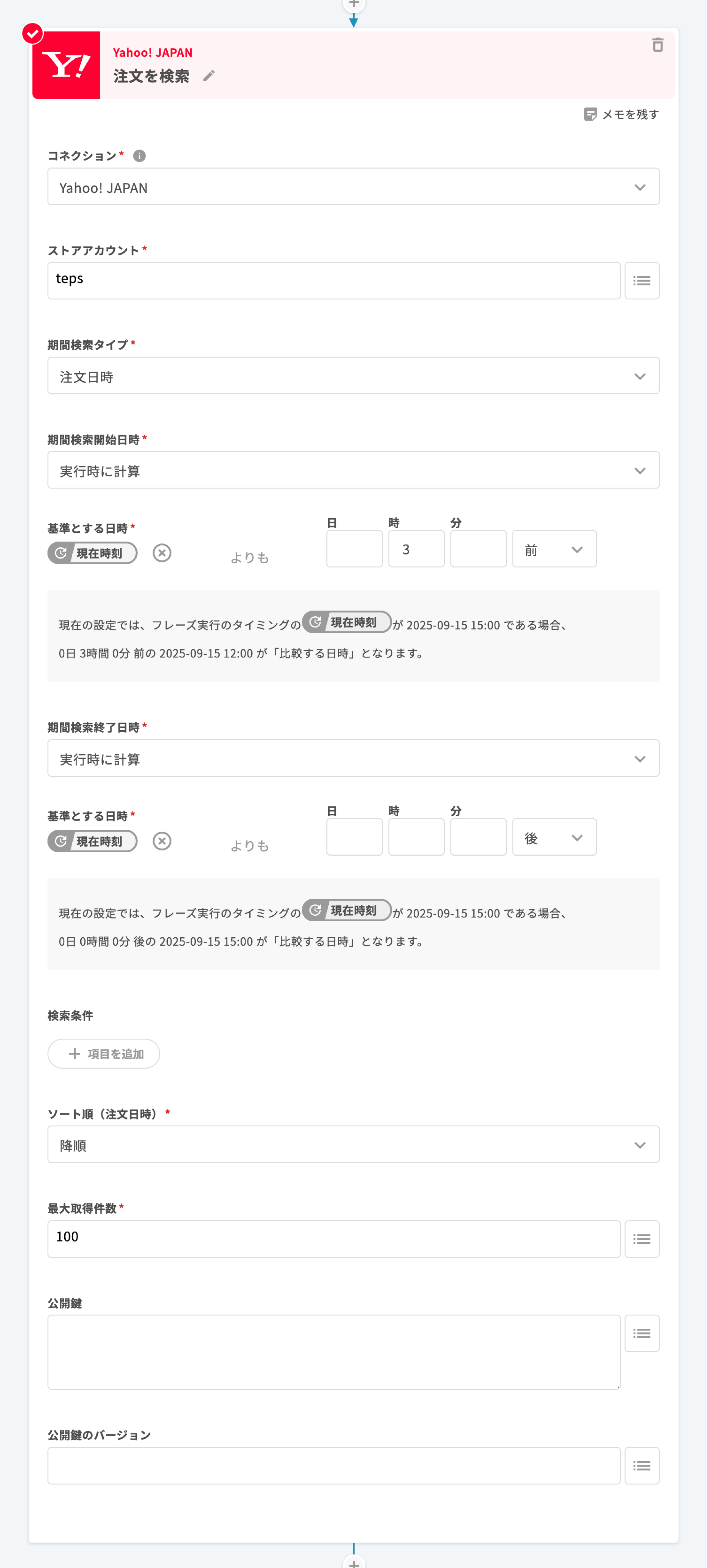Click the add-step plus button below the card
Viewport: 707px width, 1568px height.
[x=353, y=1562]
